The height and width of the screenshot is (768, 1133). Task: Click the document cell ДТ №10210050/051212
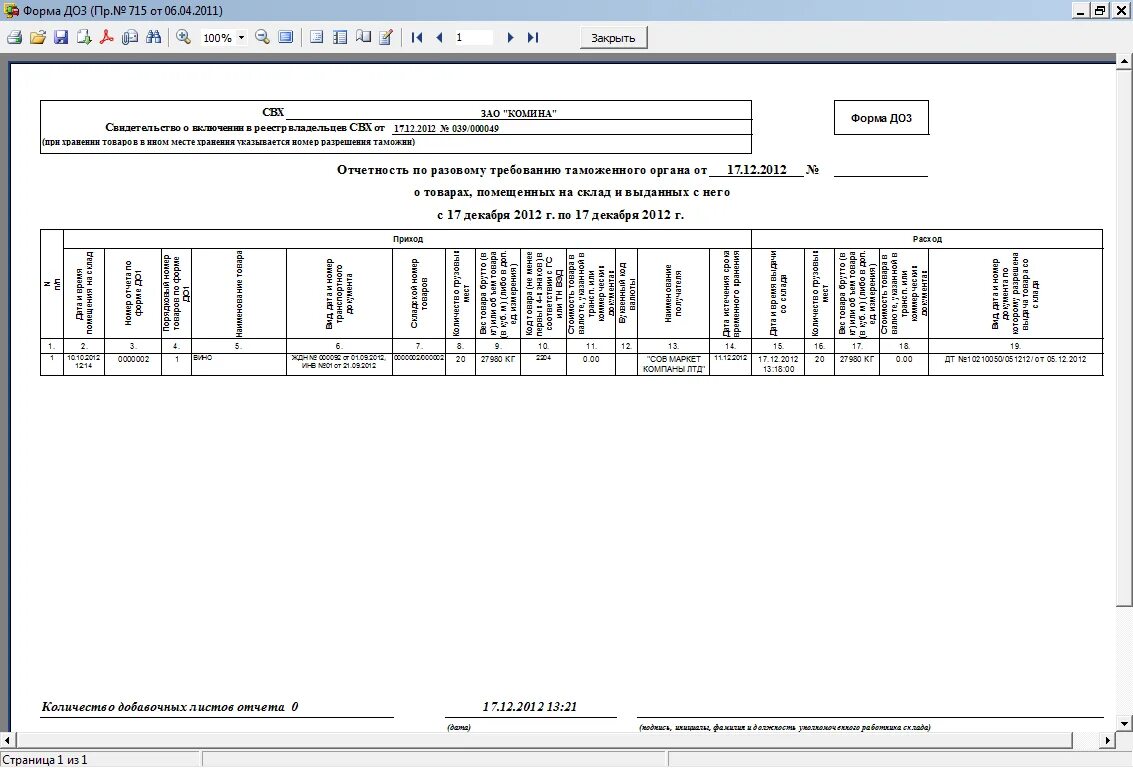[1015, 363]
